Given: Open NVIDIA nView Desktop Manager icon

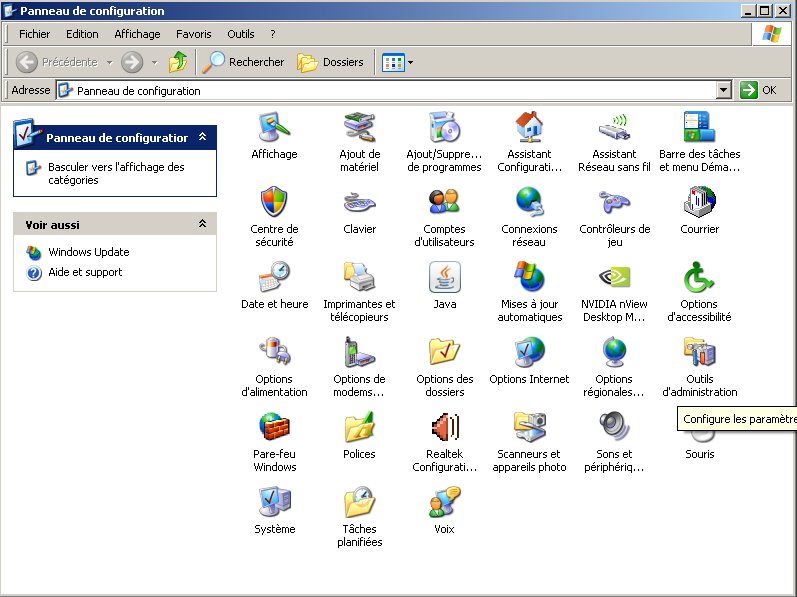Looking at the screenshot, I should (x=614, y=277).
